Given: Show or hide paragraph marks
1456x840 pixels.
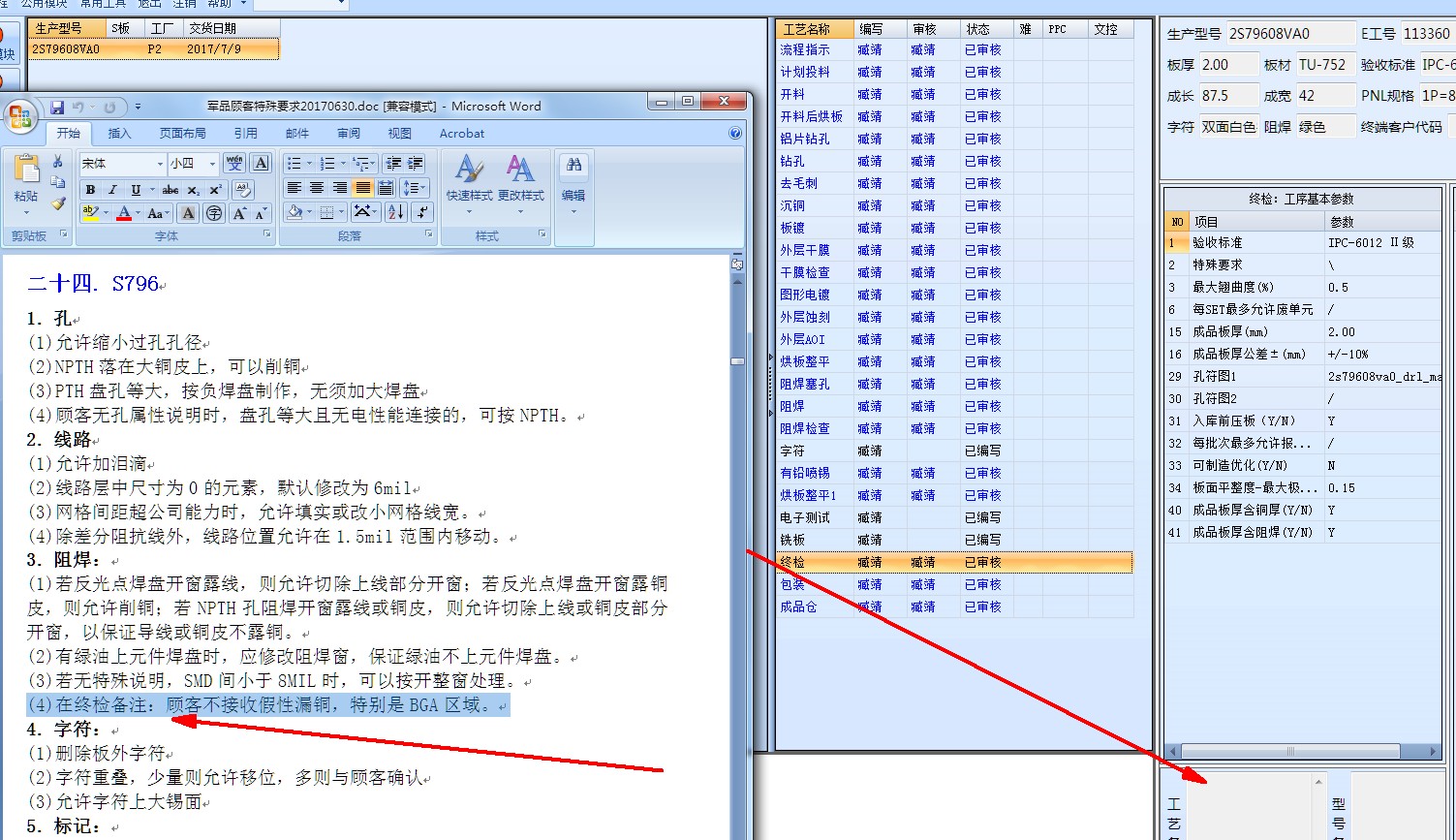Looking at the screenshot, I should point(421,212).
